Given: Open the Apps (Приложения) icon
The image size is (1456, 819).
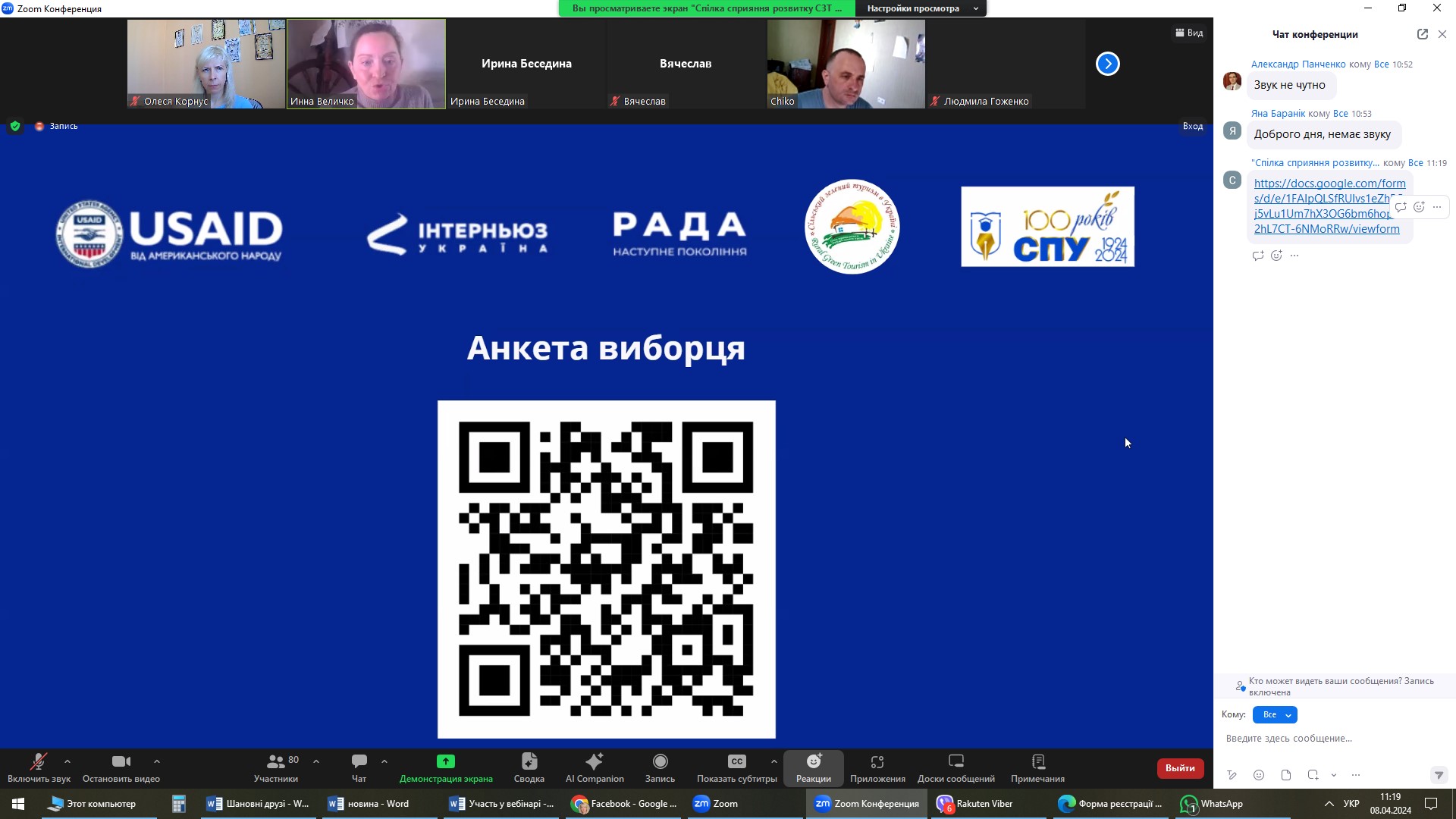Looking at the screenshot, I should (x=877, y=767).
